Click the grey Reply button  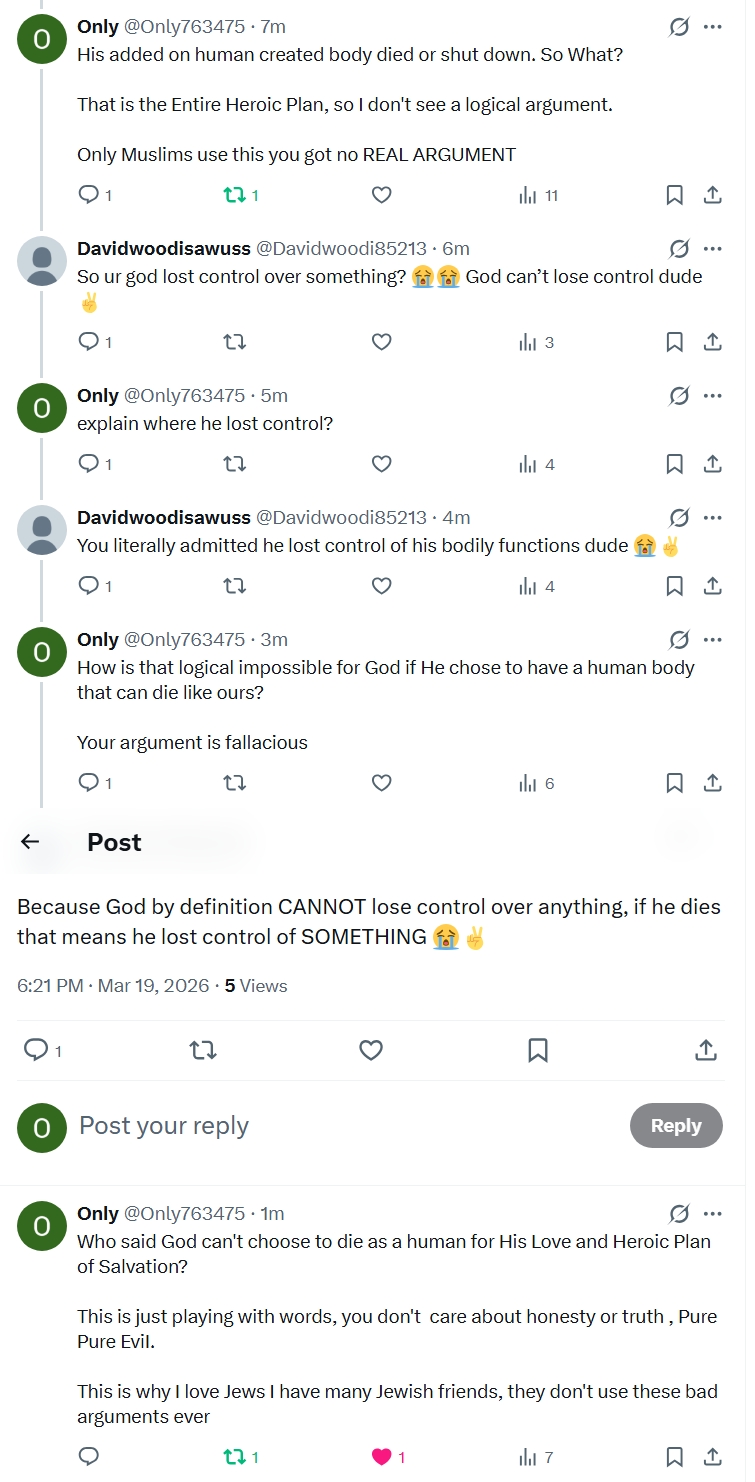tap(676, 1125)
